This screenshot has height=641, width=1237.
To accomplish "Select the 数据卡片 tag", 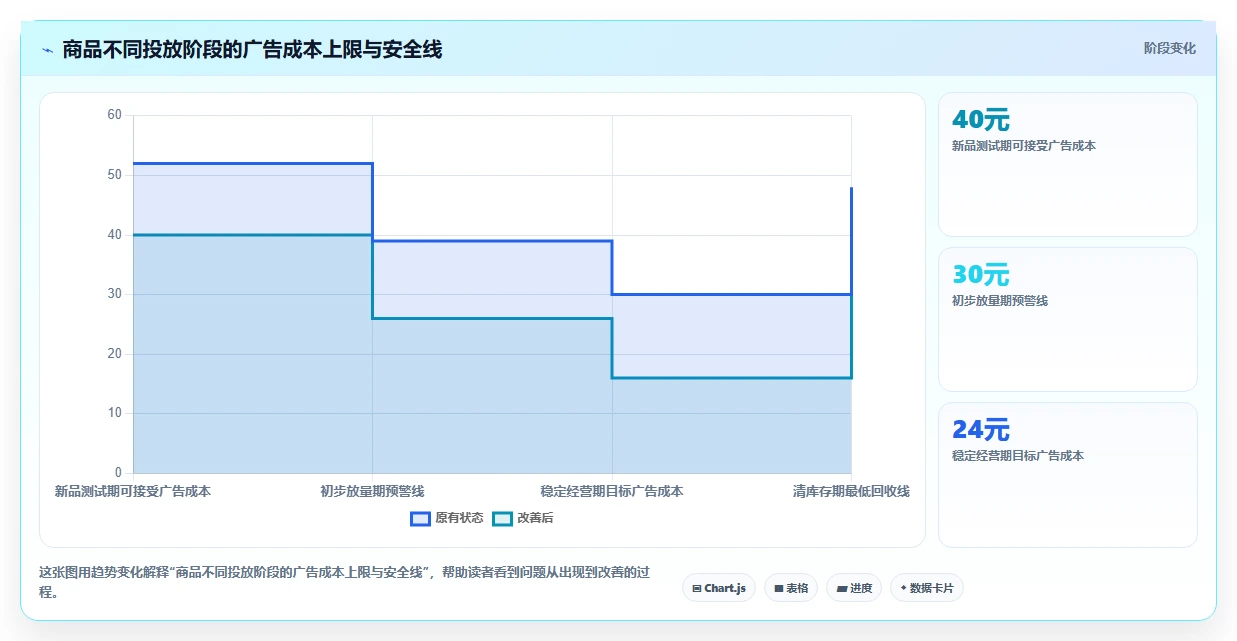I will coord(927,588).
